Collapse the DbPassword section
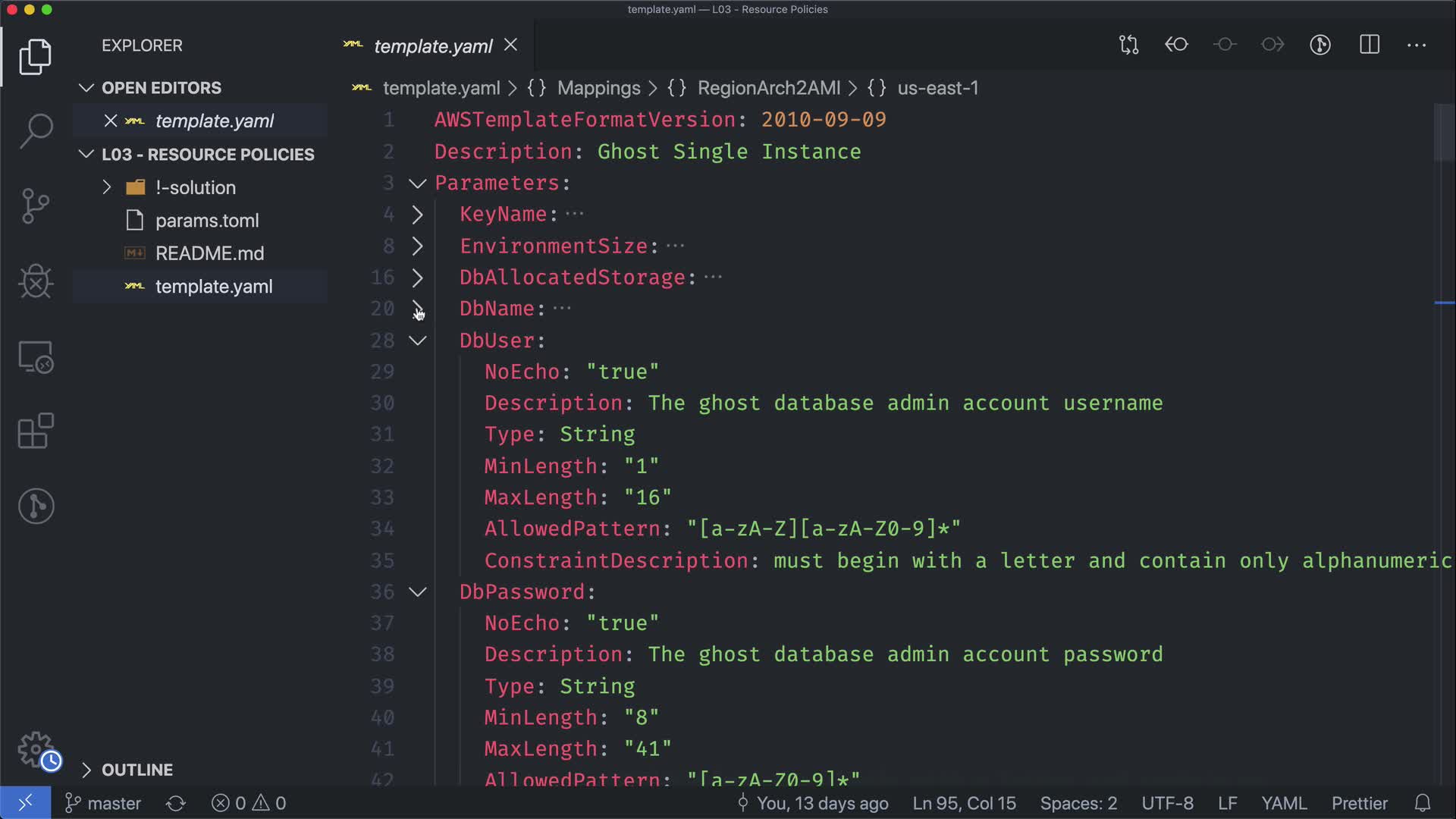The height and width of the screenshot is (819, 1456). tap(417, 591)
